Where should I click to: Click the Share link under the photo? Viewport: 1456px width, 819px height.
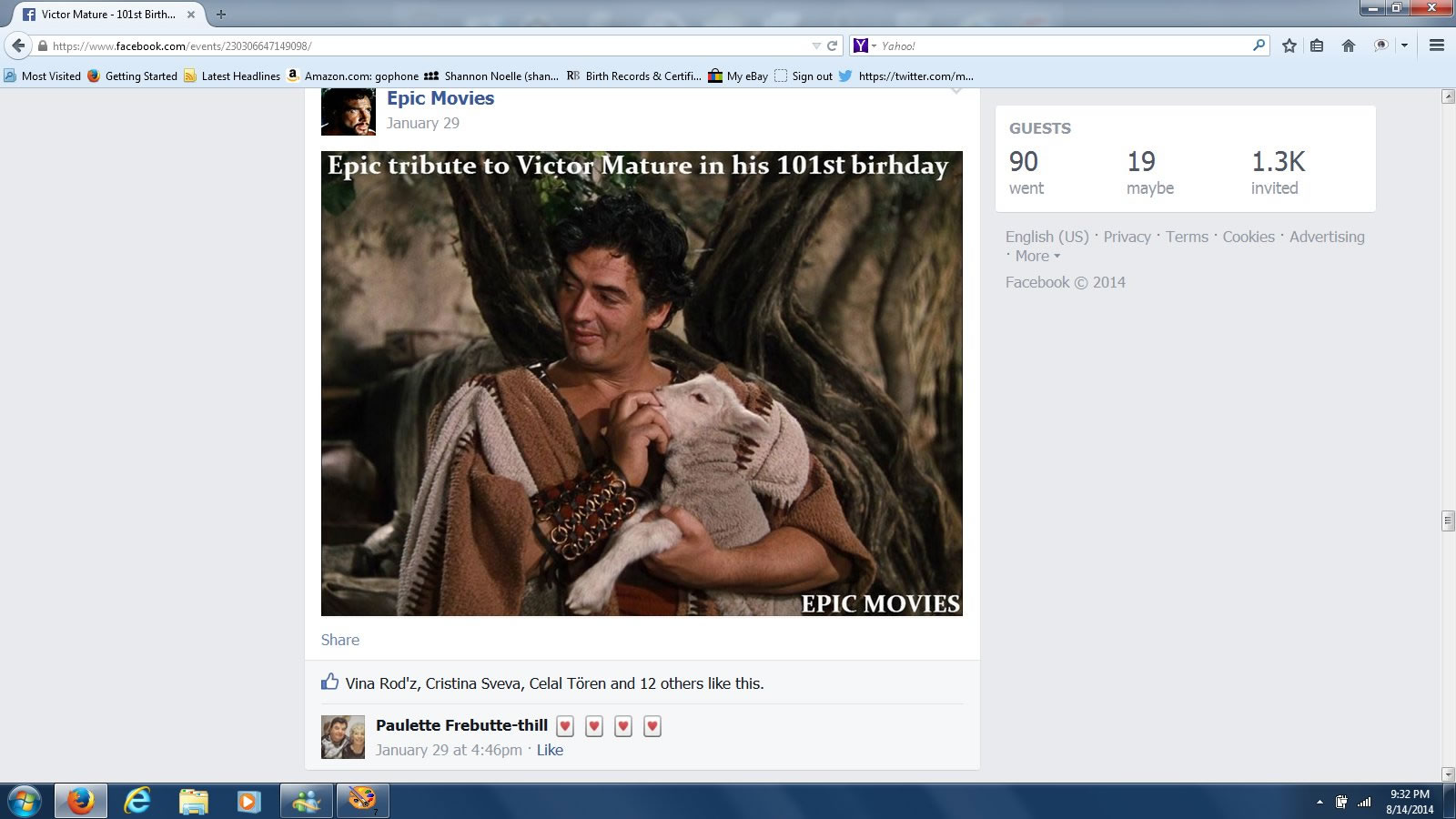340,640
